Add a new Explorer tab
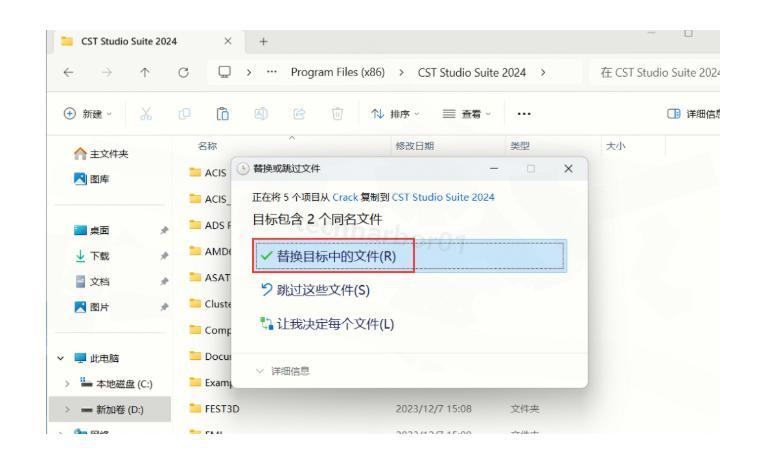 point(263,41)
